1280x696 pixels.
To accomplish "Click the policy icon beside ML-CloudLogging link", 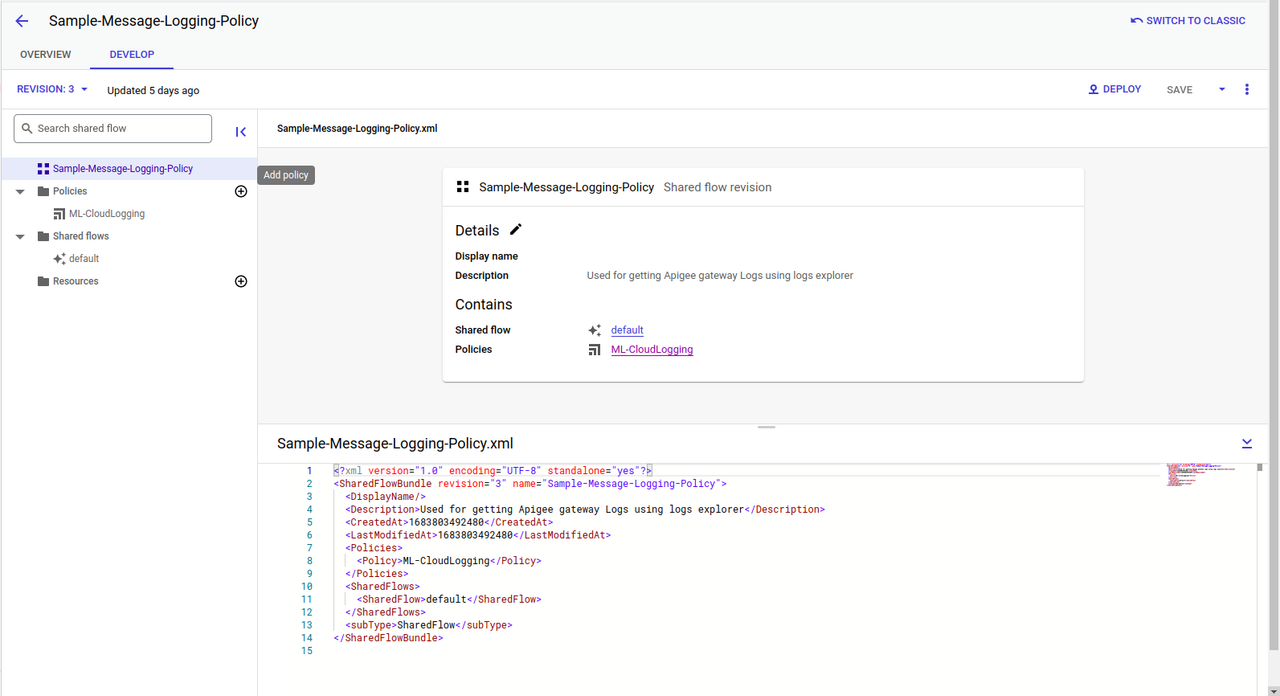I will [594, 350].
